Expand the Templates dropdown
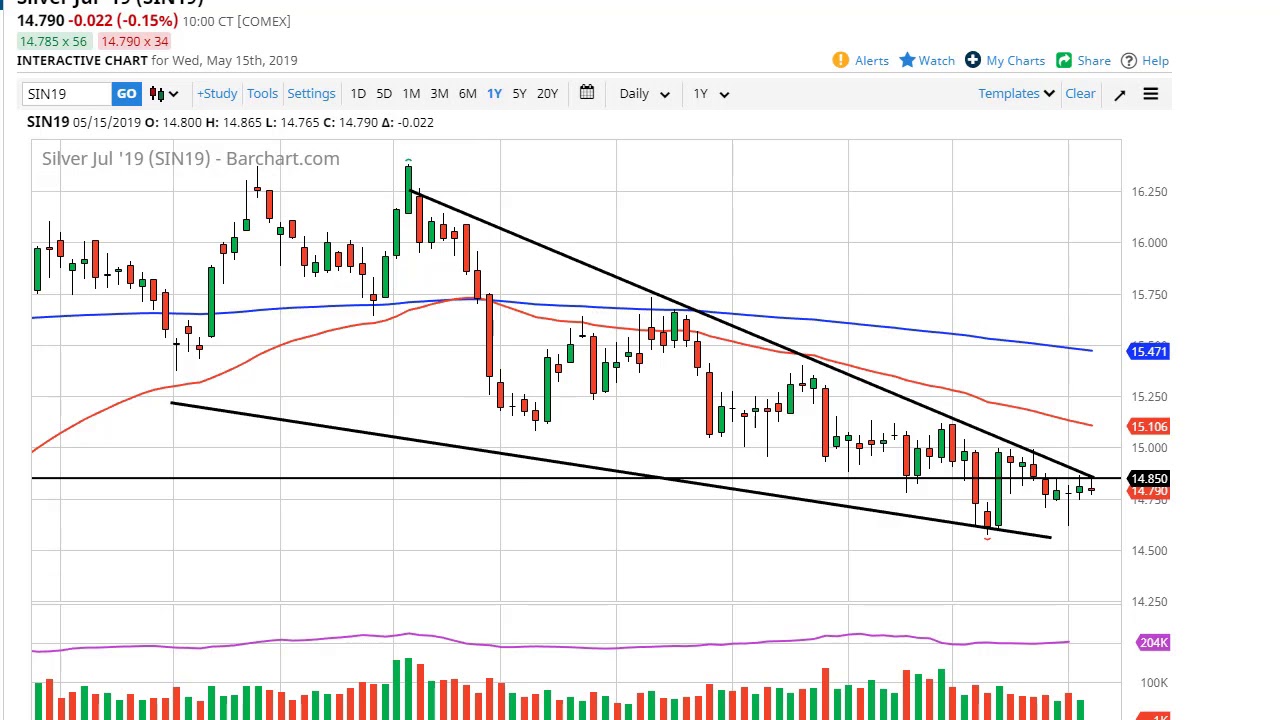 click(1016, 94)
